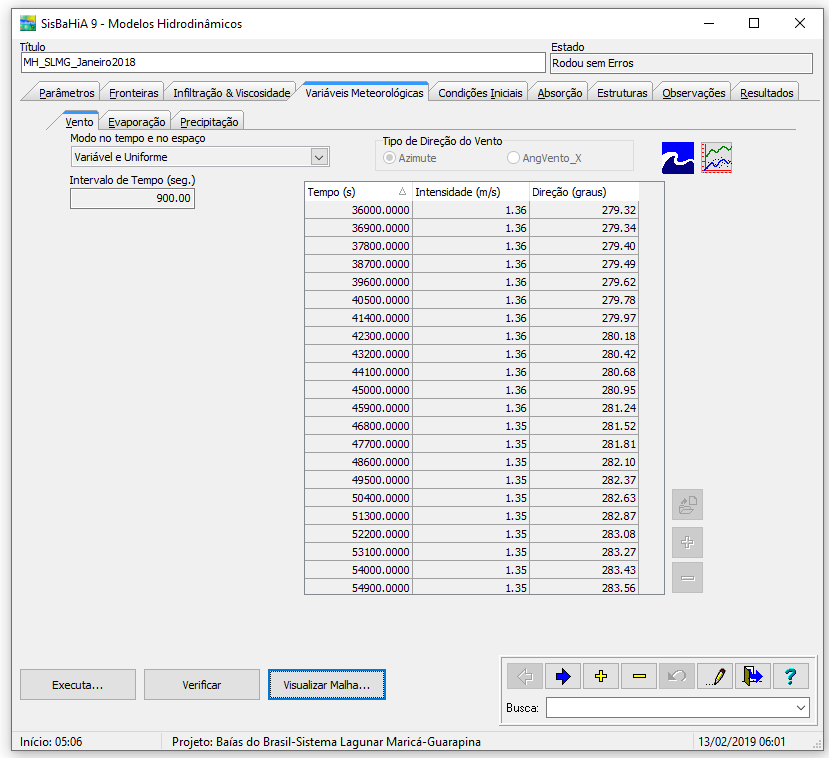829x758 pixels.
Task: Select the direction value 280.42
Action: [584, 354]
